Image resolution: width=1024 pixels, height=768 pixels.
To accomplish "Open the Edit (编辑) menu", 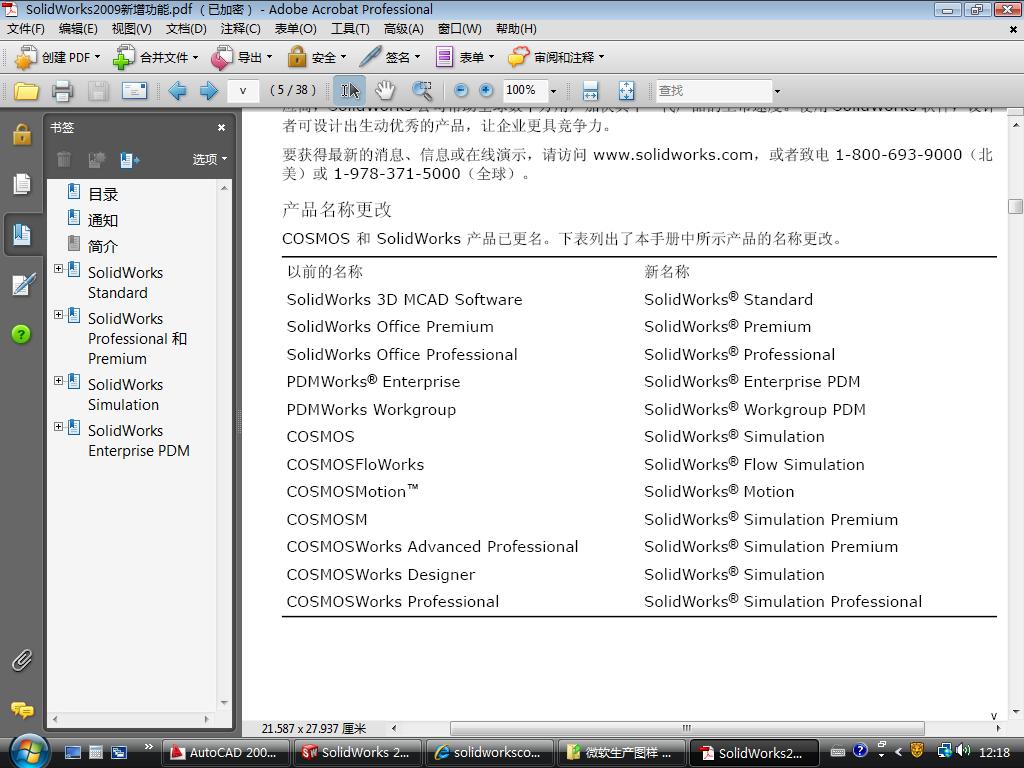I will [x=78, y=29].
